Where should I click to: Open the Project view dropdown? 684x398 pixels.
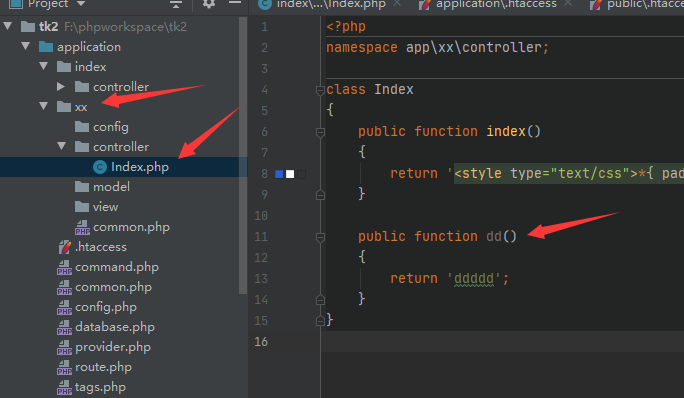(x=81, y=3)
